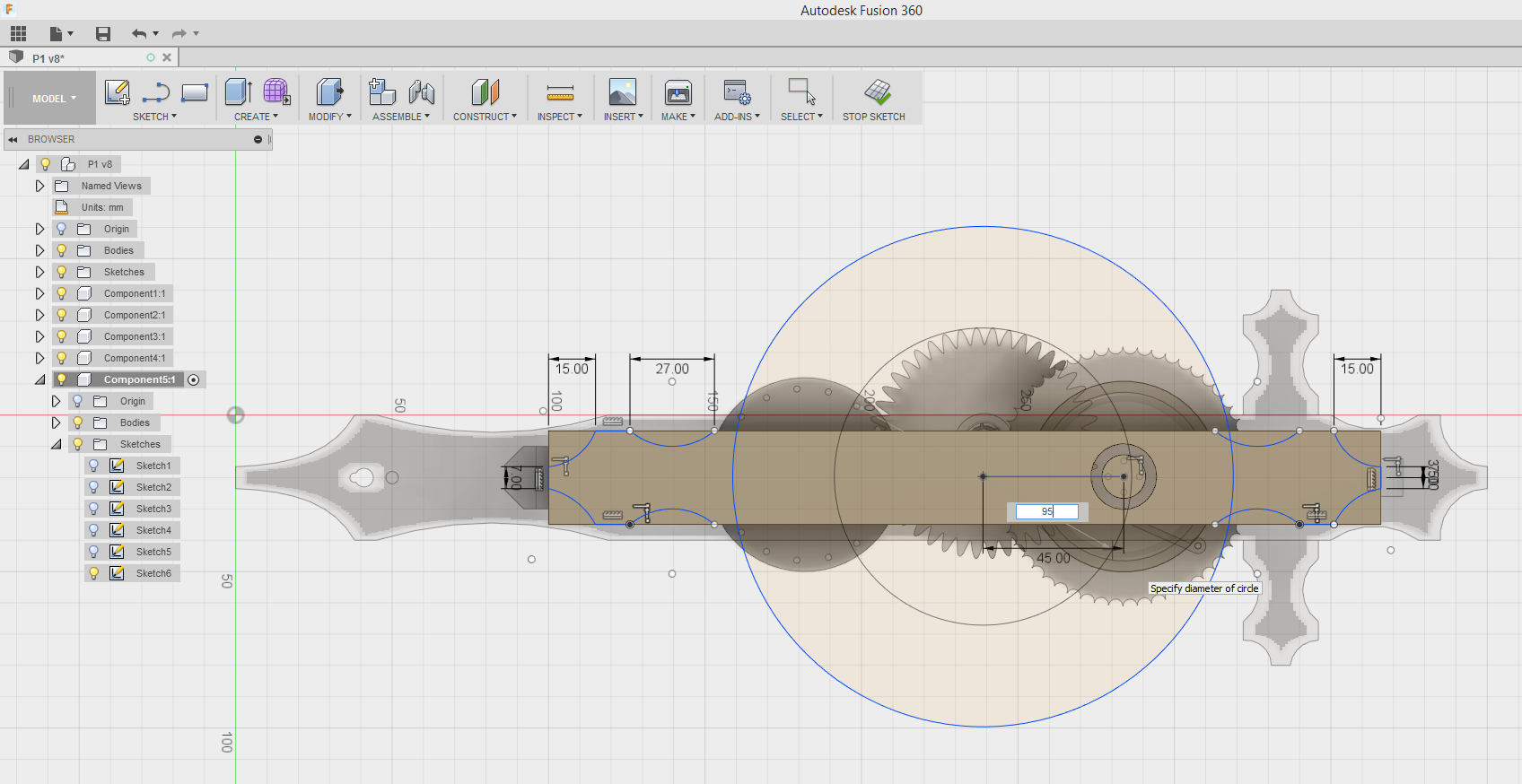Open the ASSEMBLE menu
Viewport: 1522px width, 784px height.
(x=401, y=117)
